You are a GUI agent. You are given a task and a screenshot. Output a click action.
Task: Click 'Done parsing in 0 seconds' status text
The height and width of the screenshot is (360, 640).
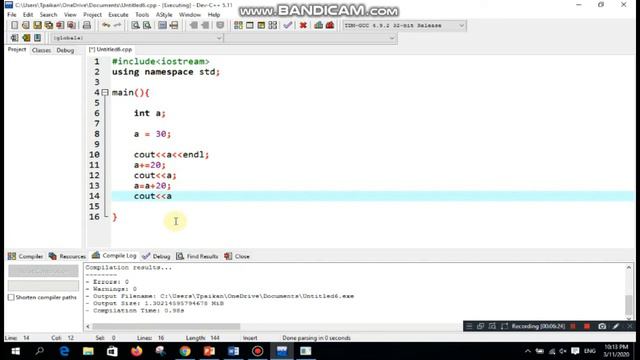[x=316, y=338]
